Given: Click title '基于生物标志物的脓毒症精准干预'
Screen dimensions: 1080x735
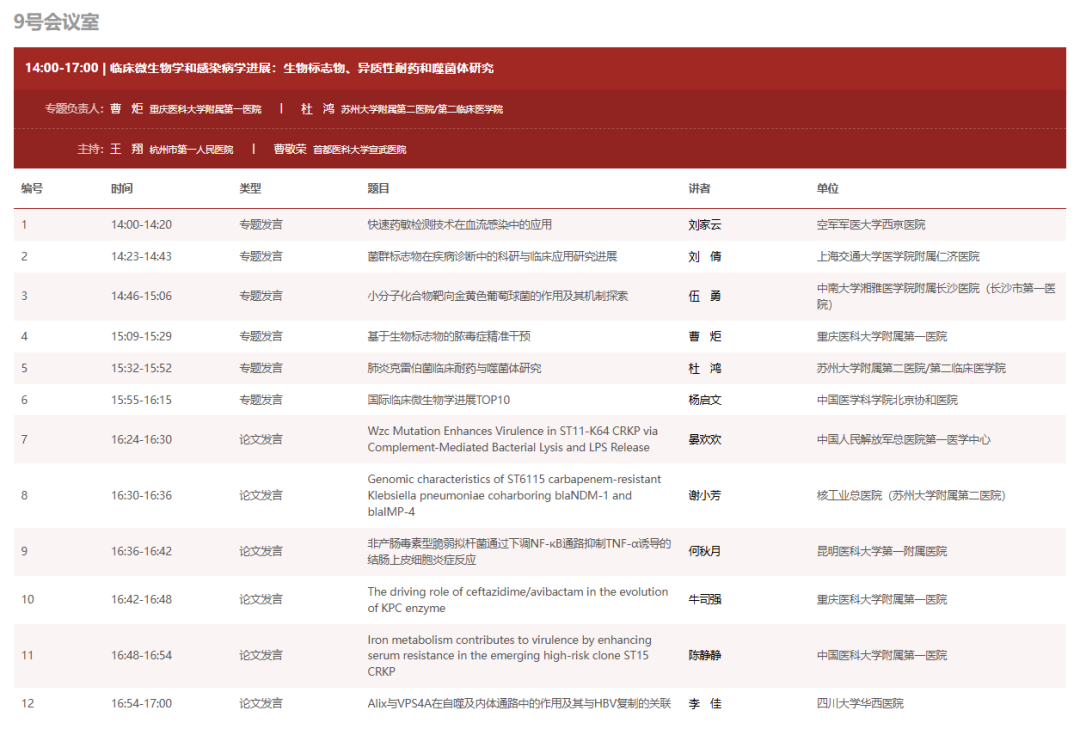Looking at the screenshot, I should pyautogui.click(x=448, y=336).
